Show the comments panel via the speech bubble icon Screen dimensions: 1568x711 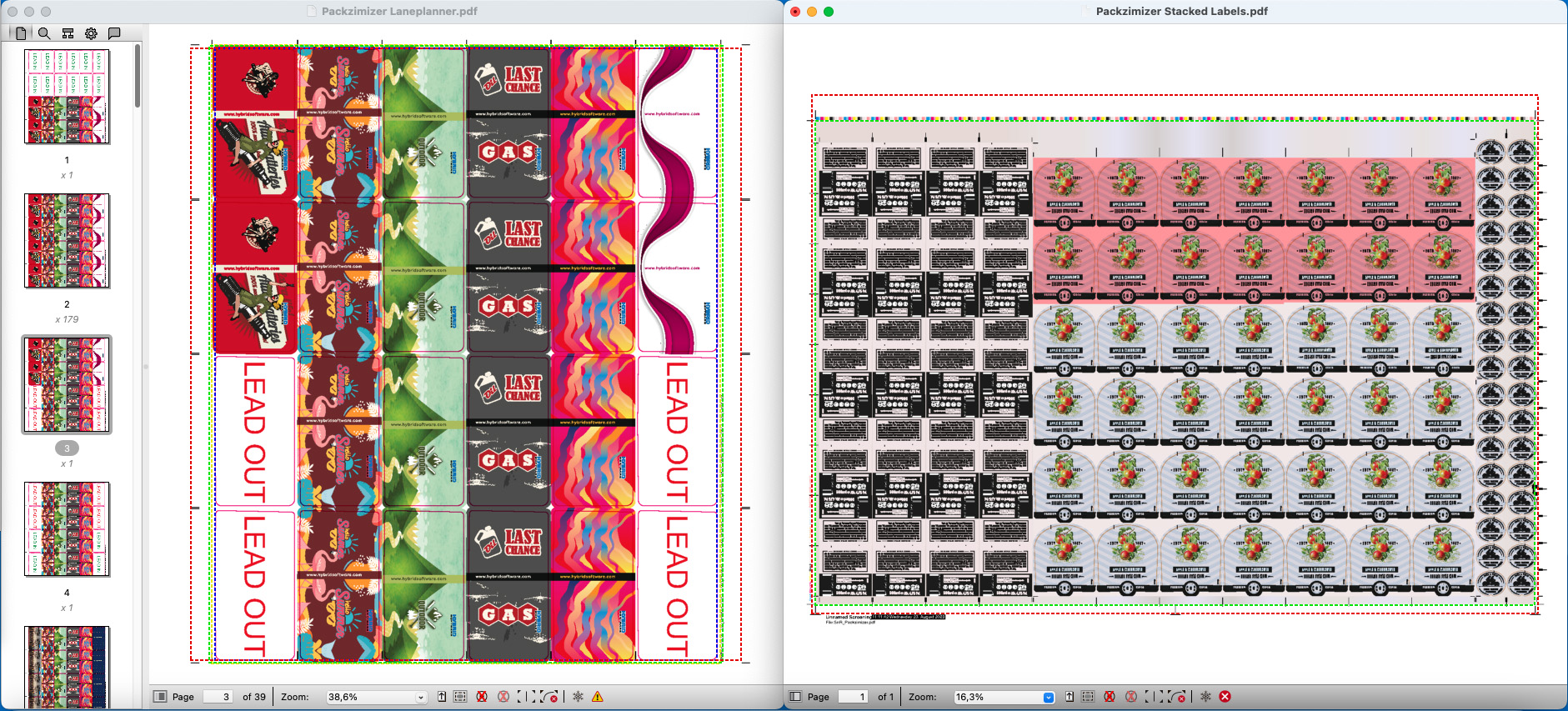(x=114, y=33)
